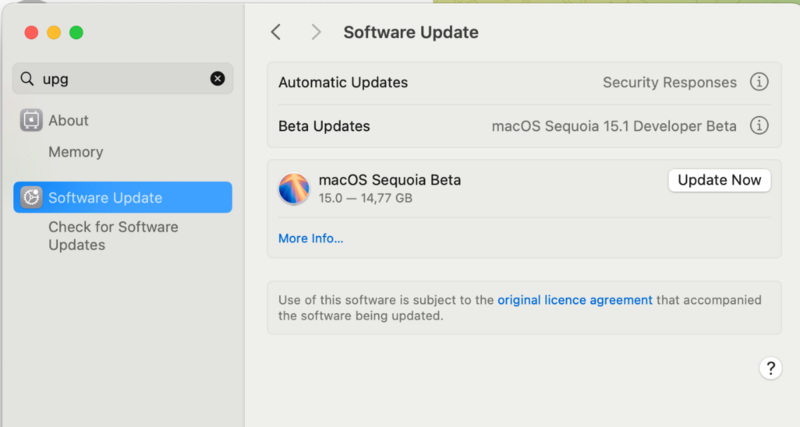Viewport: 800px width, 427px height.
Task: Open Automatic Updates info details
Action: click(759, 82)
